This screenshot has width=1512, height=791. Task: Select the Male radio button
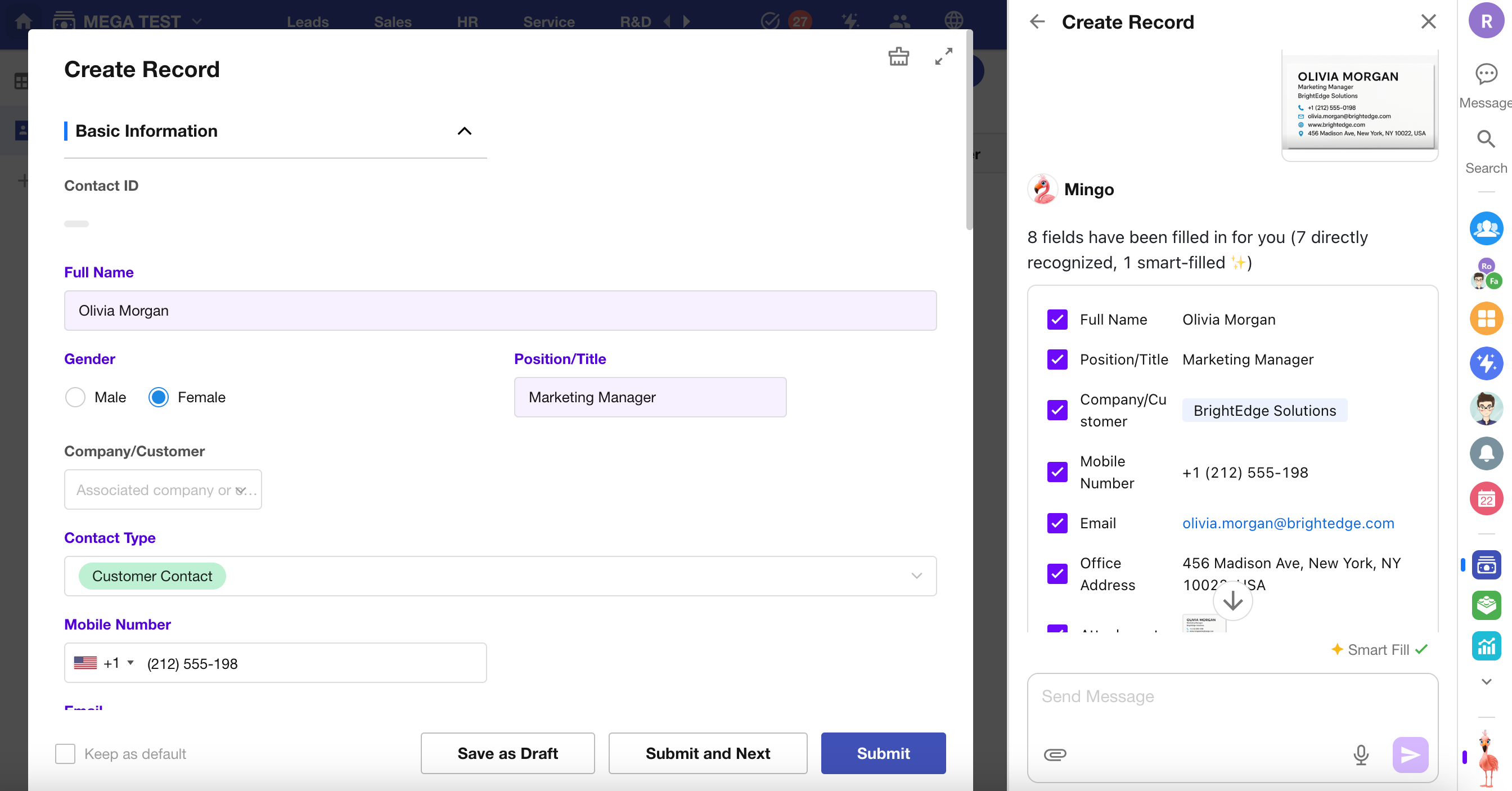click(x=75, y=397)
